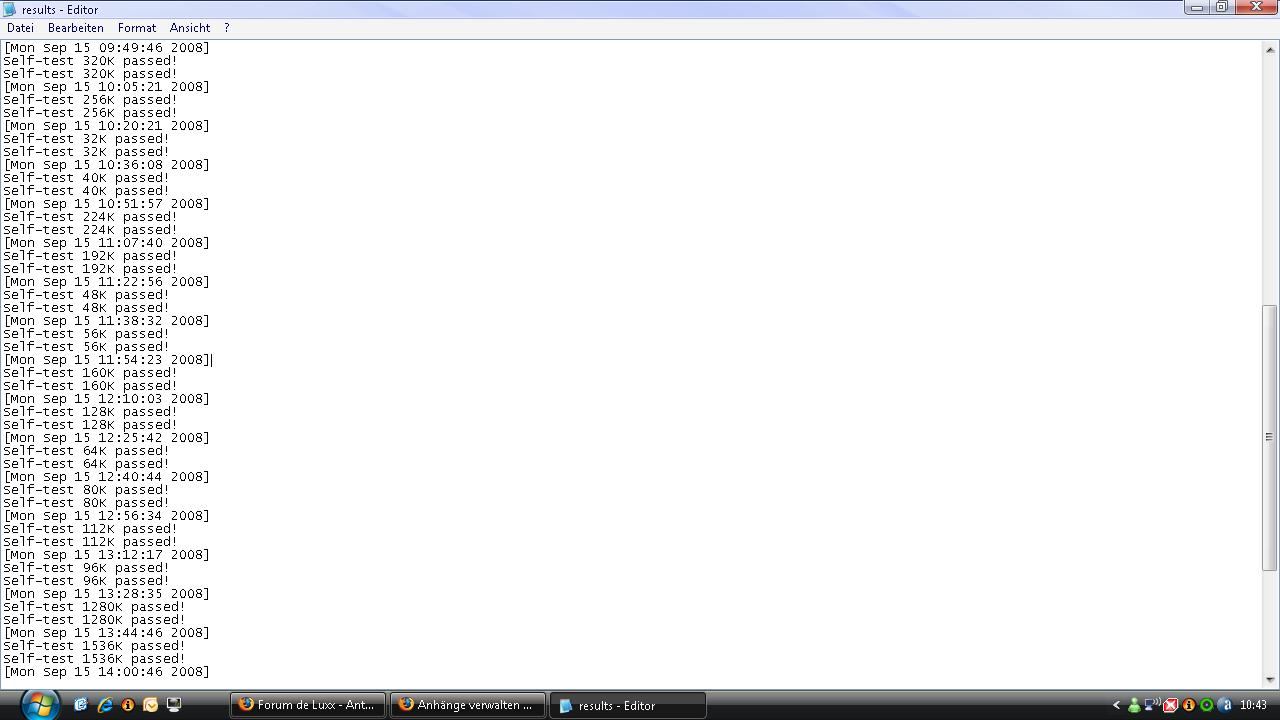1280x720 pixels.
Task: Open the orange clock Quick Launch icon
Action: [151, 705]
